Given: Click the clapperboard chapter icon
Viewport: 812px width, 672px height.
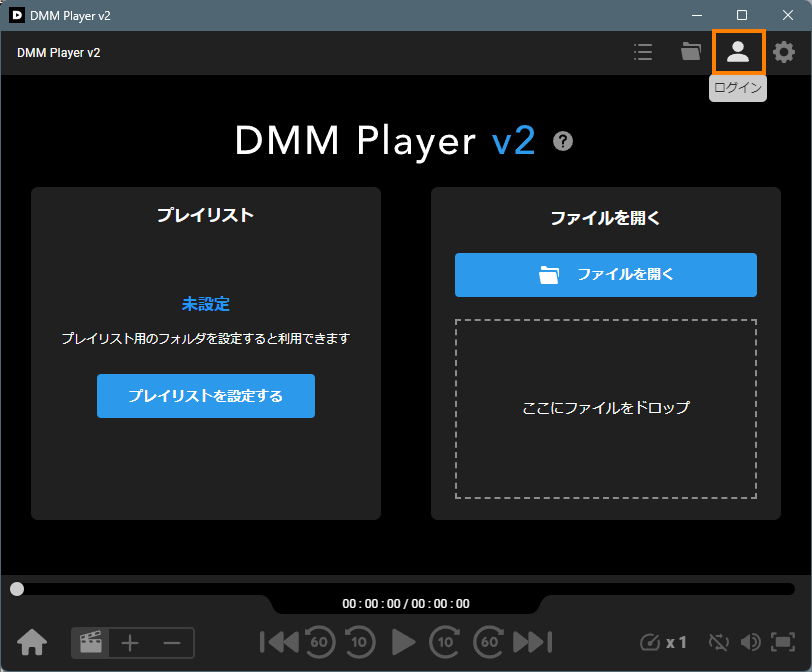Looking at the screenshot, I should [x=91, y=642].
